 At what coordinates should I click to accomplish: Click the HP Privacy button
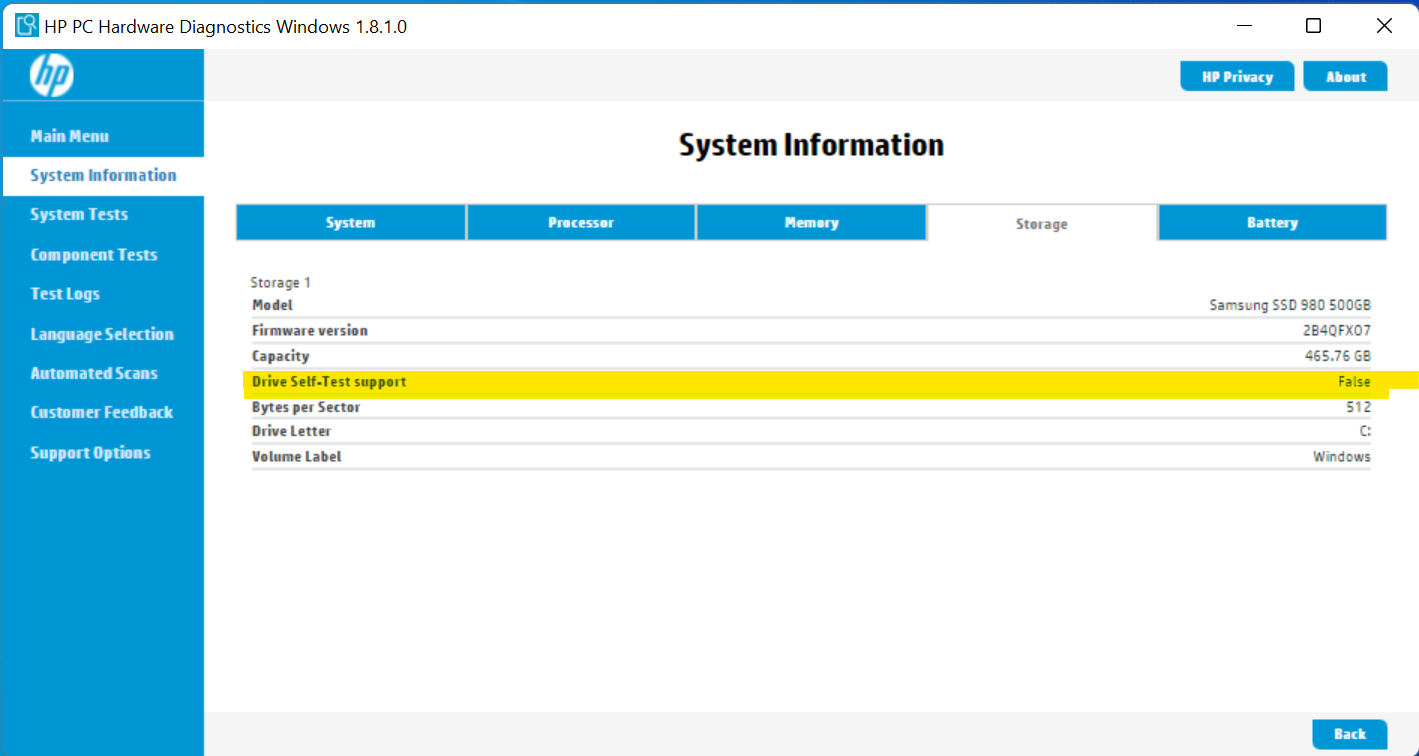[x=1237, y=77]
